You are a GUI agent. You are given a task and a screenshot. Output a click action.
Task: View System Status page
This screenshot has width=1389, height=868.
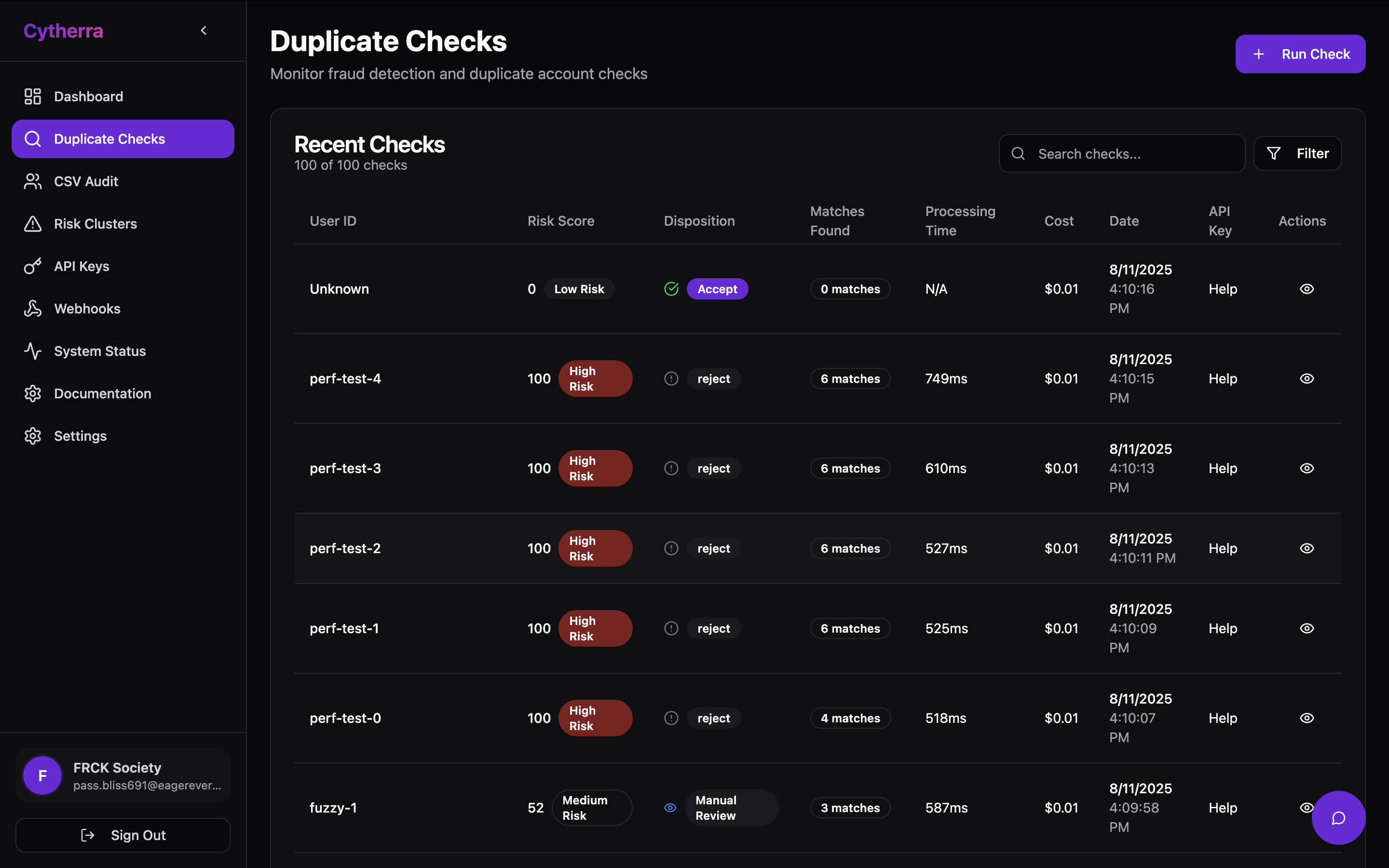[123, 352]
